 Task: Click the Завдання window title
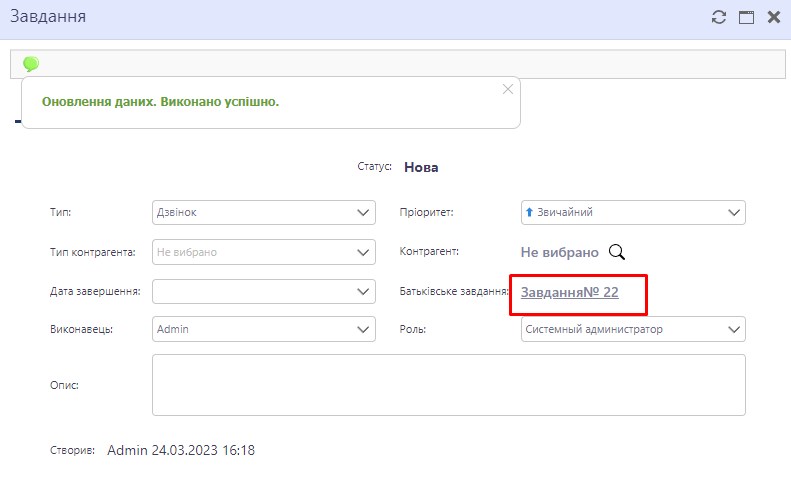[47, 17]
